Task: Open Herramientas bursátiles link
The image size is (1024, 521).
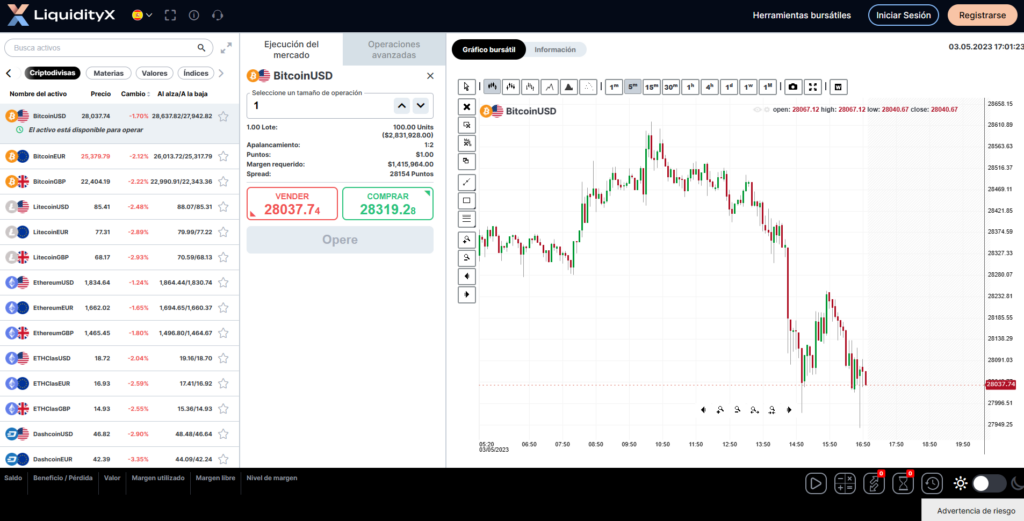Action: tap(802, 15)
